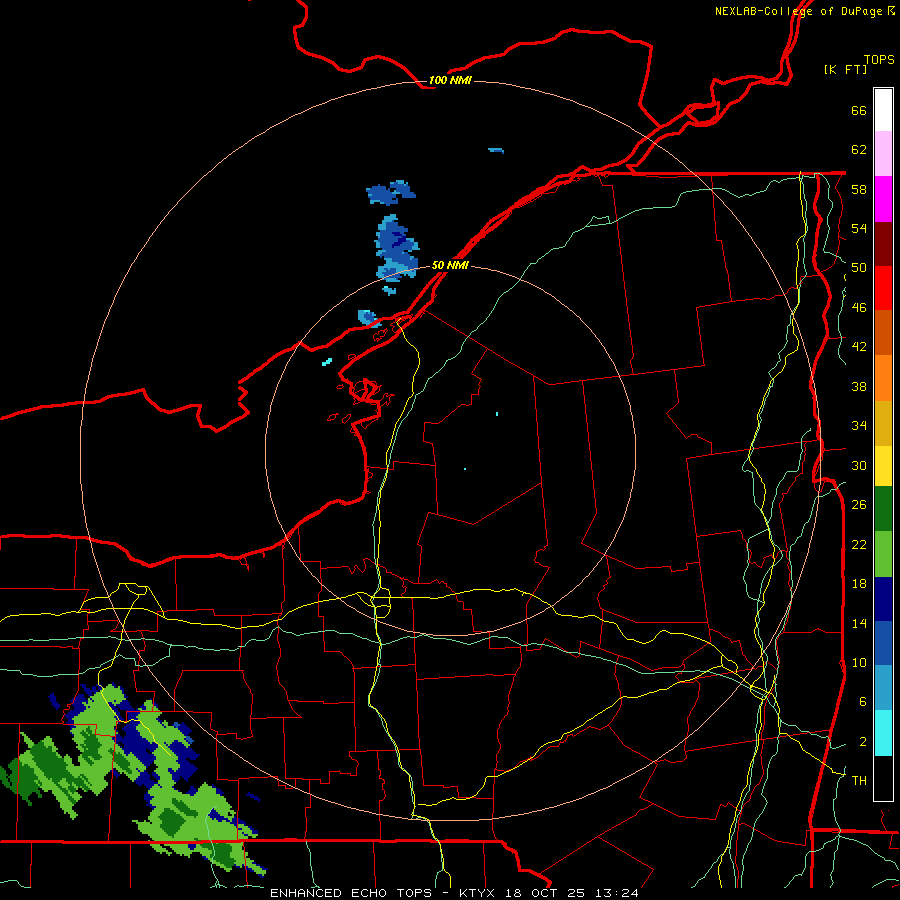
Task: Click the "6" legend value
Action: click(x=863, y=702)
